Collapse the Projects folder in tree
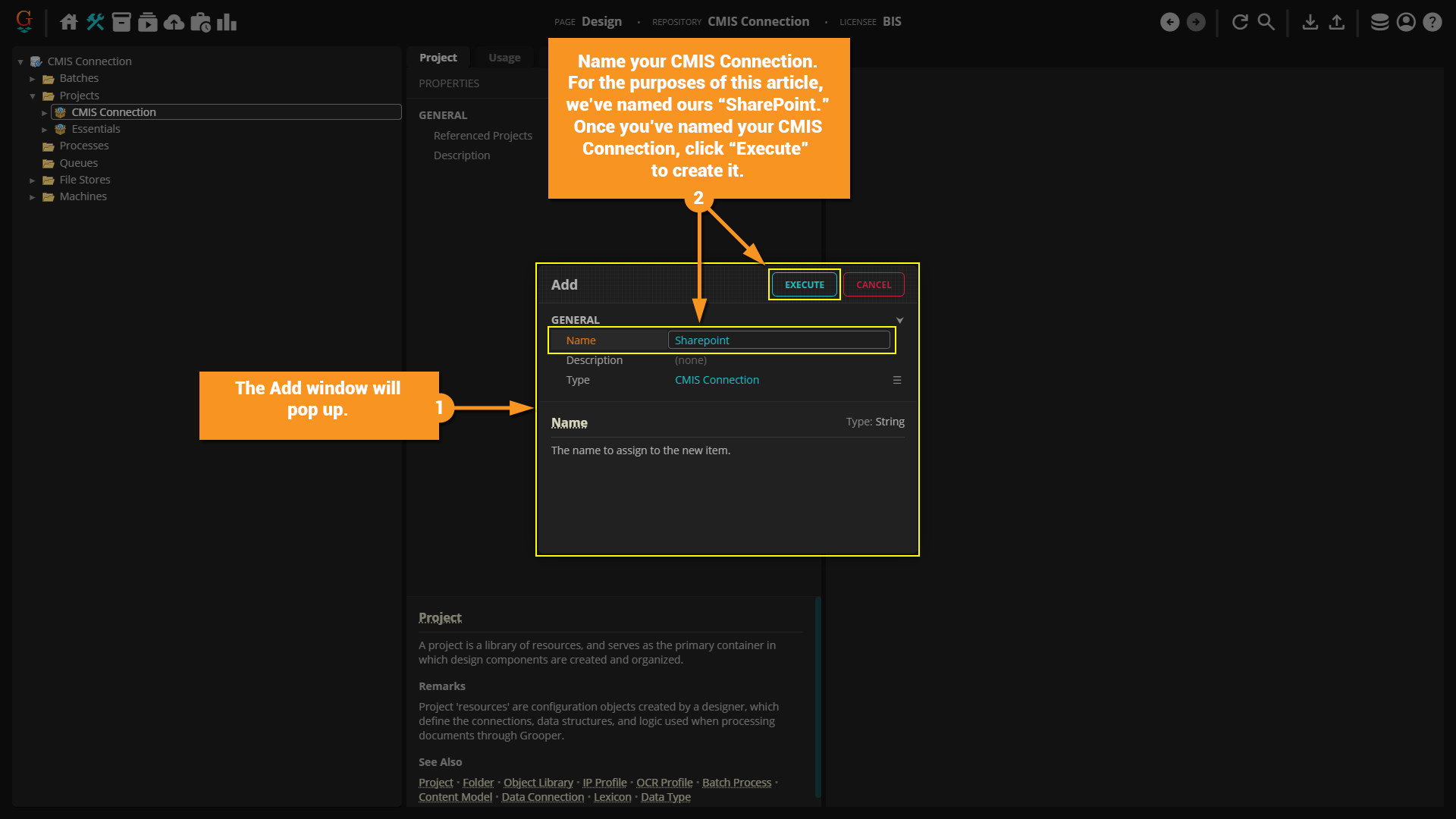 point(33,96)
